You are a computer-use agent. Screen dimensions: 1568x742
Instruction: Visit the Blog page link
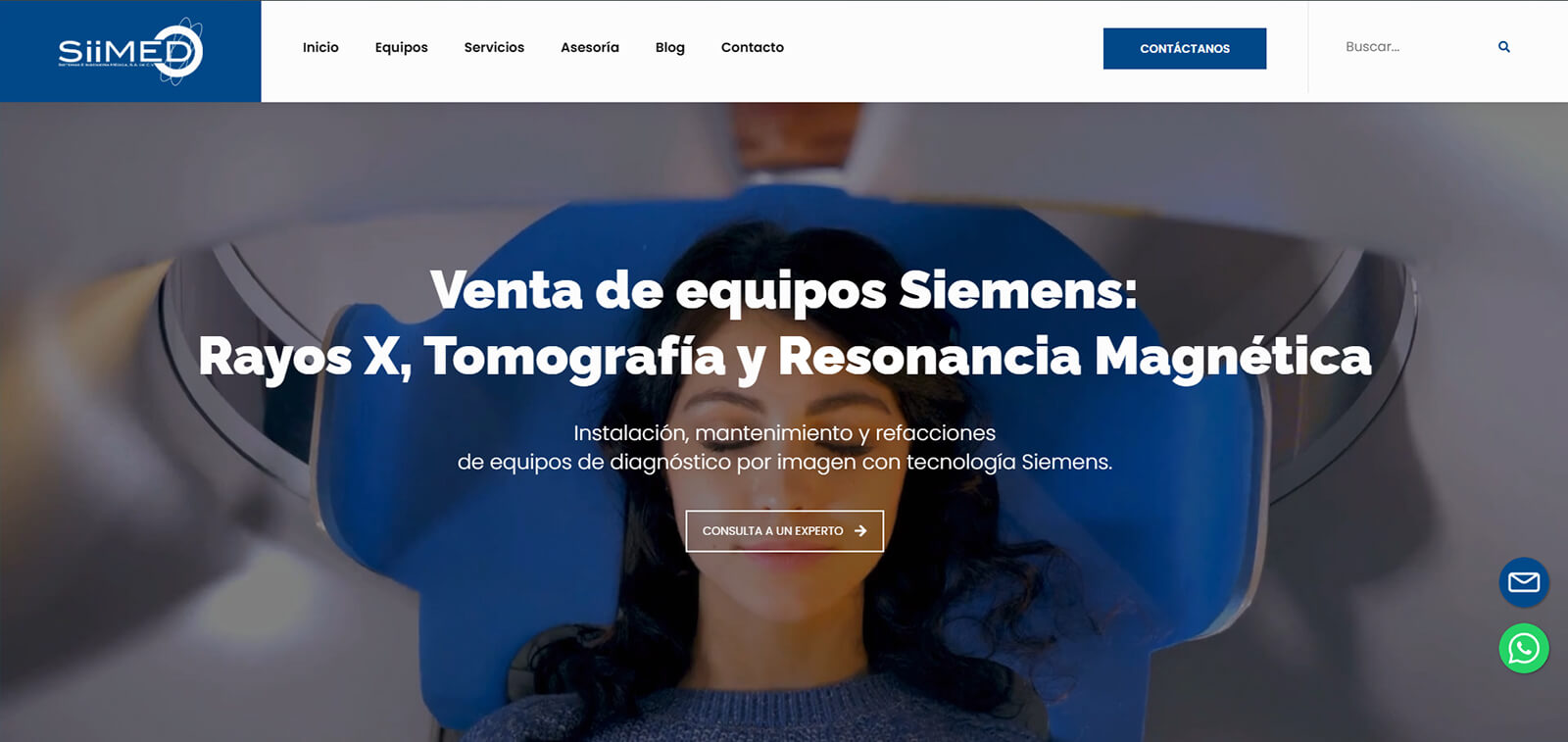[670, 47]
